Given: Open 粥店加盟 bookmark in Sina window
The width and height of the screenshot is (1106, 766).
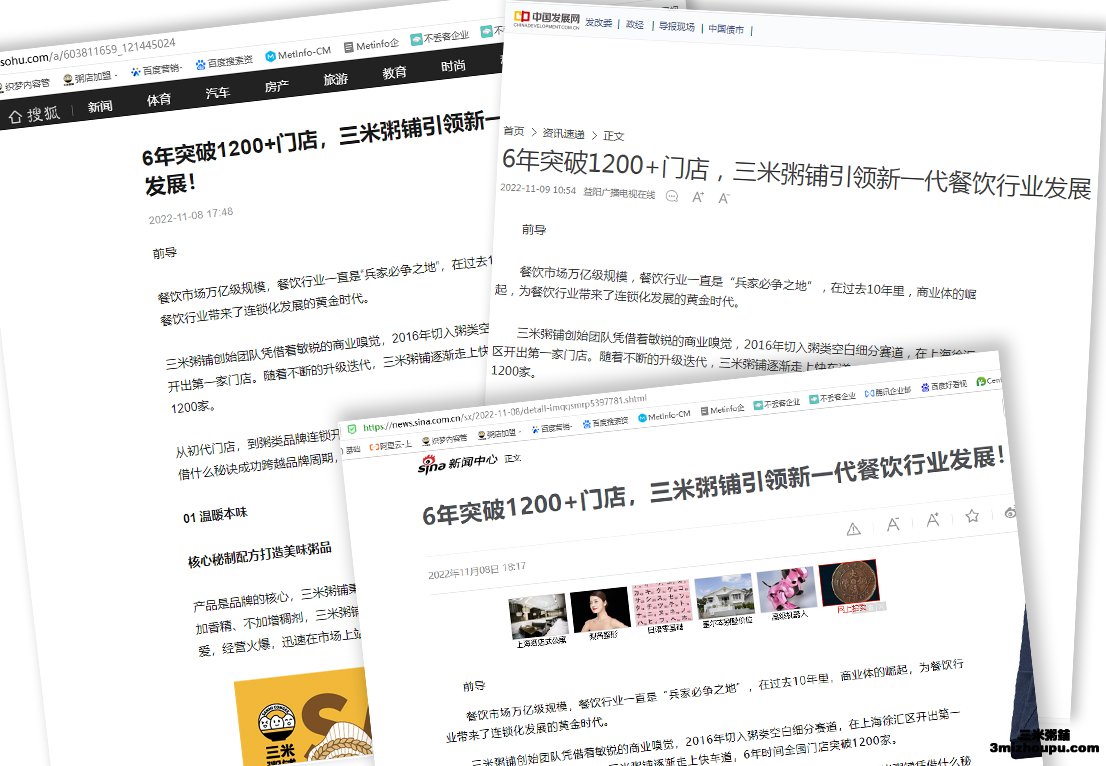Looking at the screenshot, I should click(499, 434).
